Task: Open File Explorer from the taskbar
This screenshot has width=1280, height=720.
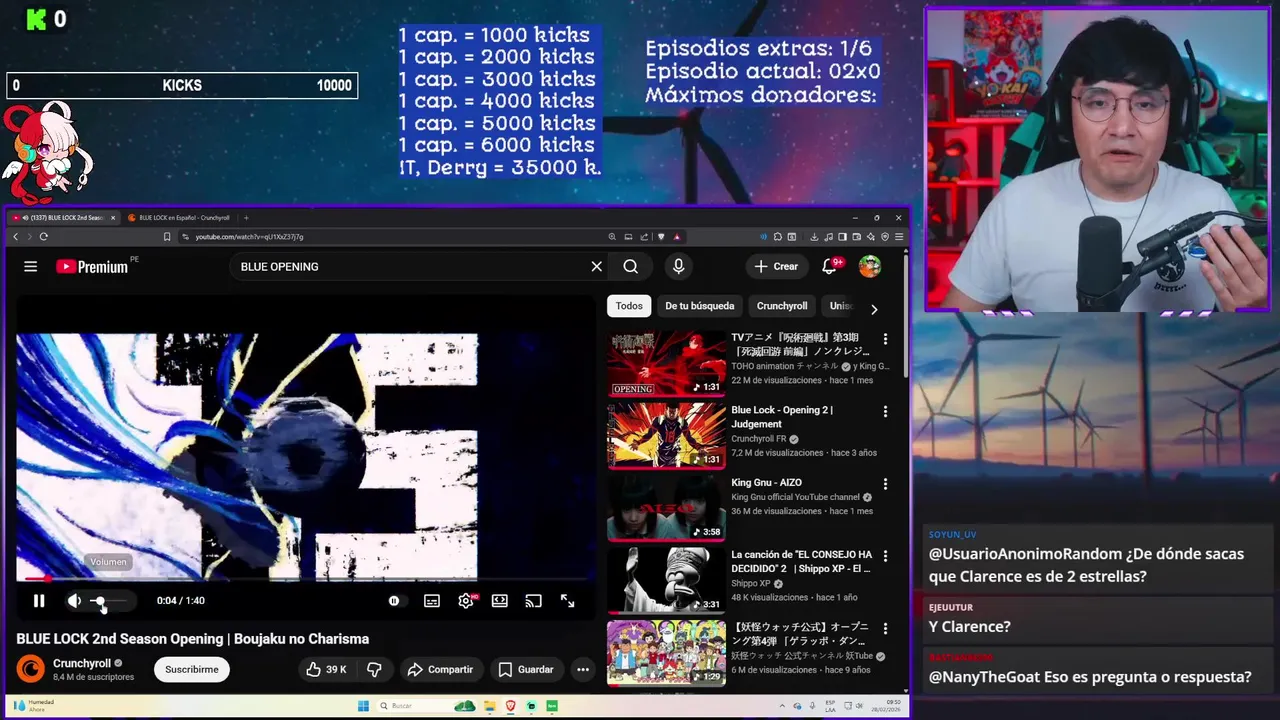Action: (x=489, y=706)
